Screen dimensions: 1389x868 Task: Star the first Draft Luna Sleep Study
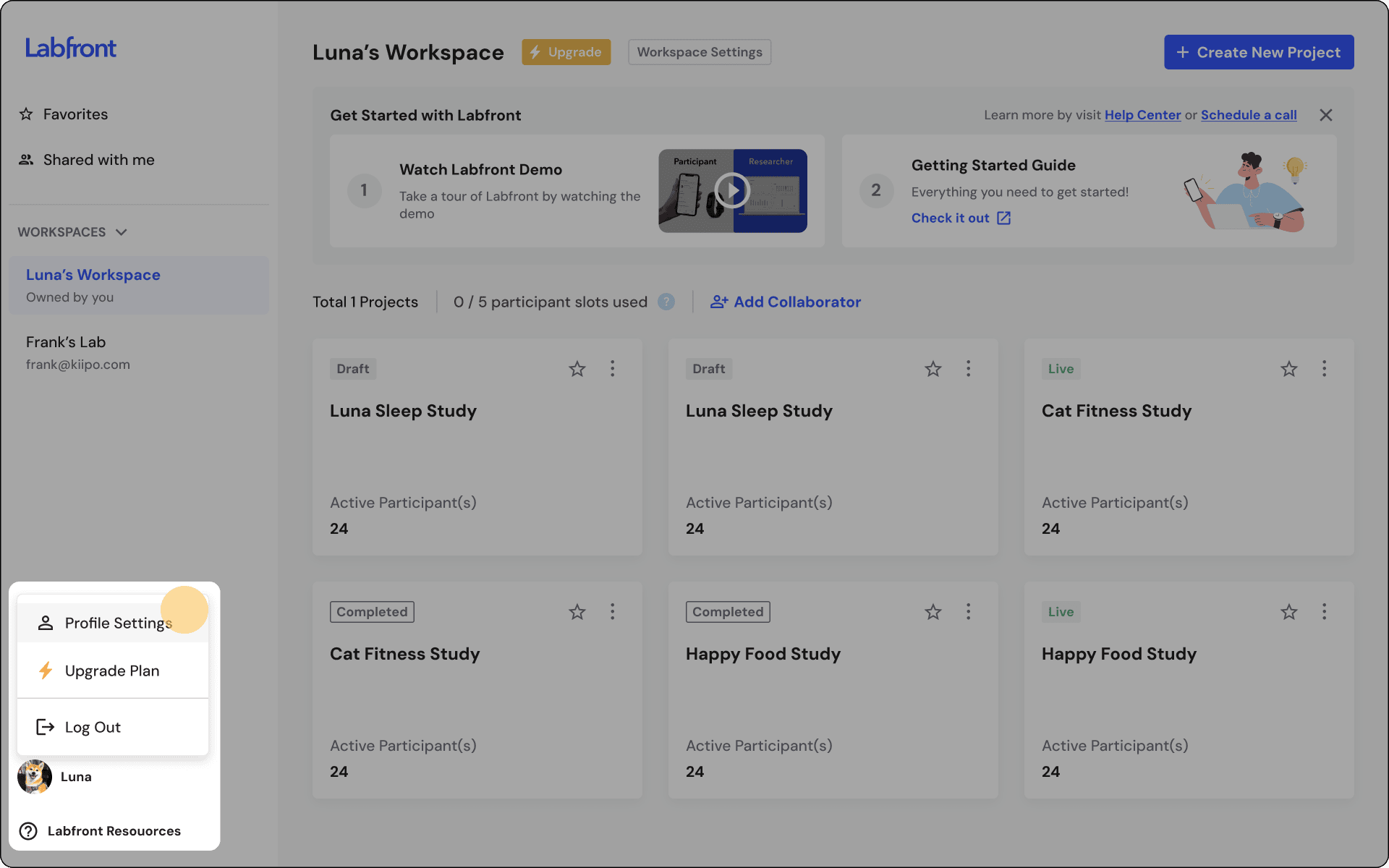(x=577, y=369)
